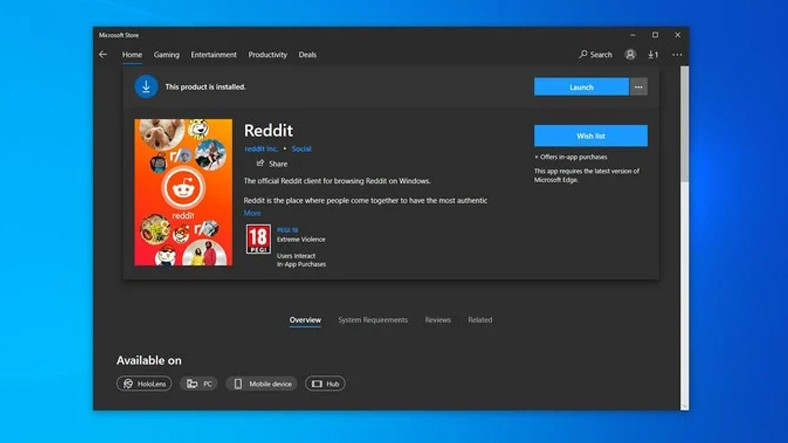The height and width of the screenshot is (443, 788).
Task: Click the scrollbar down arrow
Action: coord(684,406)
